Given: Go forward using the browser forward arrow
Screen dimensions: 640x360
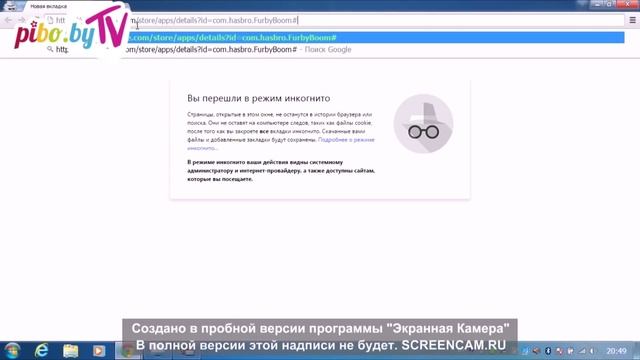Looking at the screenshot, I should point(22,20).
